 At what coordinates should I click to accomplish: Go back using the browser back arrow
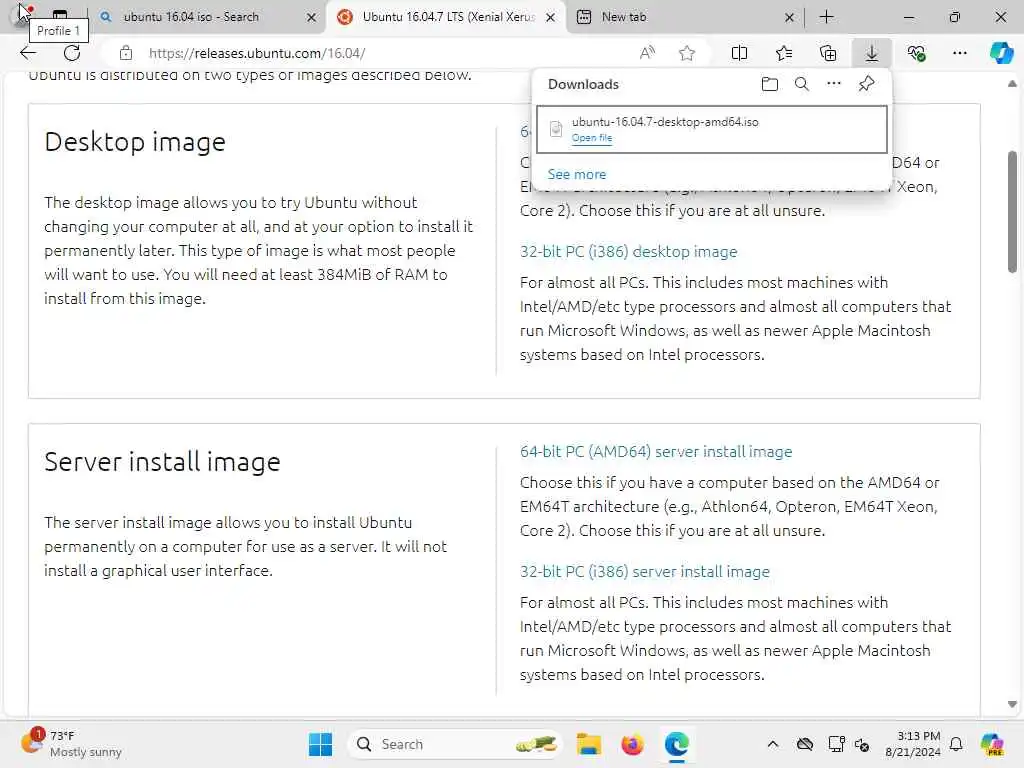[28, 53]
